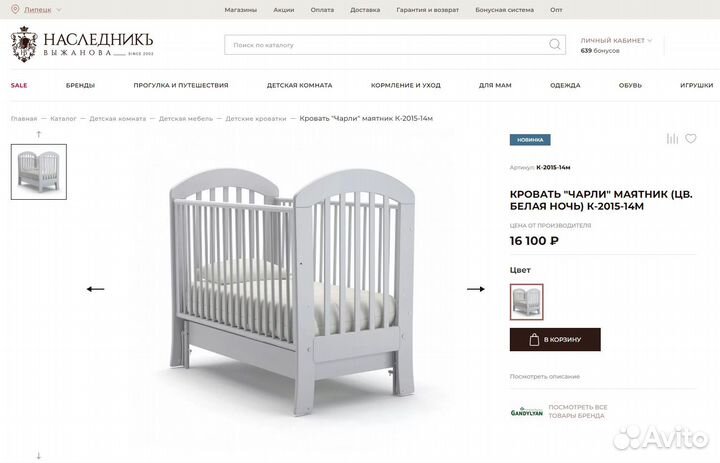This screenshot has width=720, height=463.
Task: Show previous product image with left arrow
Action: pos(96,289)
